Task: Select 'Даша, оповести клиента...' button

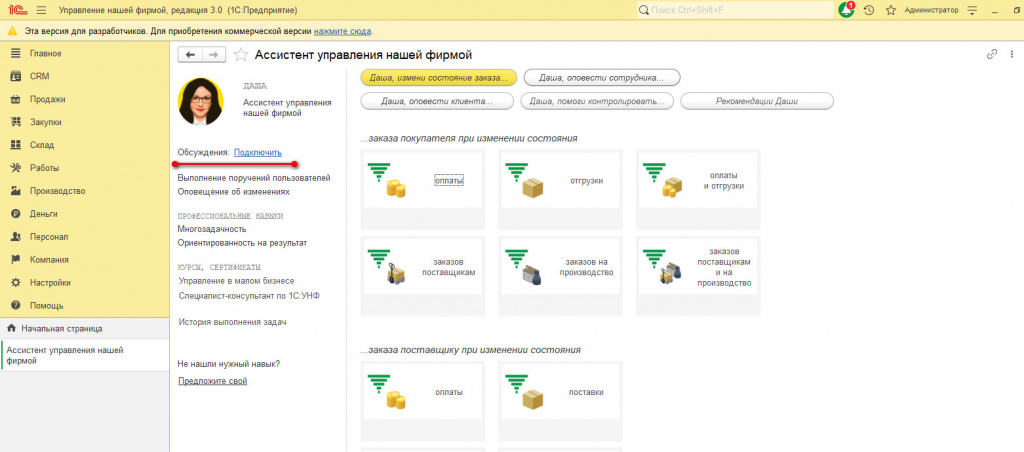Action: point(437,102)
